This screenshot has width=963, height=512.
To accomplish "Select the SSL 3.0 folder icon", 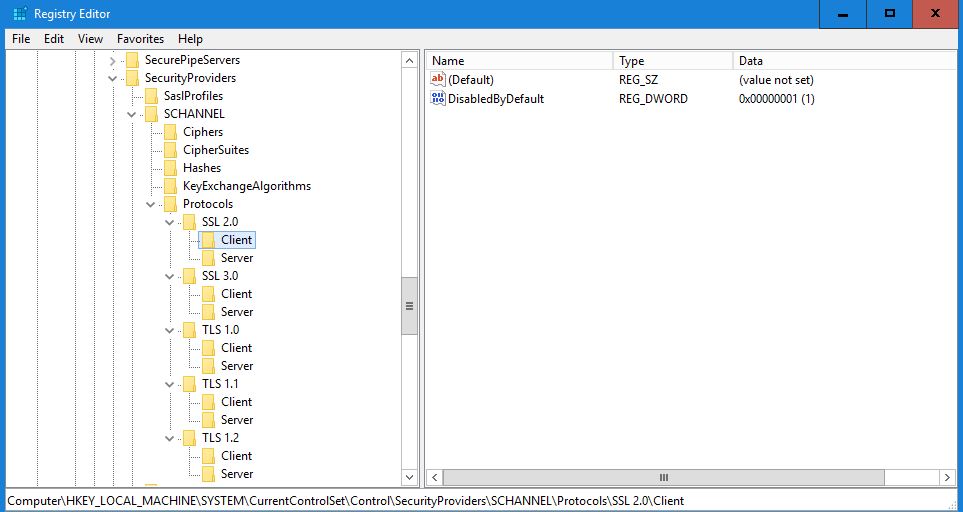I will click(x=189, y=276).
